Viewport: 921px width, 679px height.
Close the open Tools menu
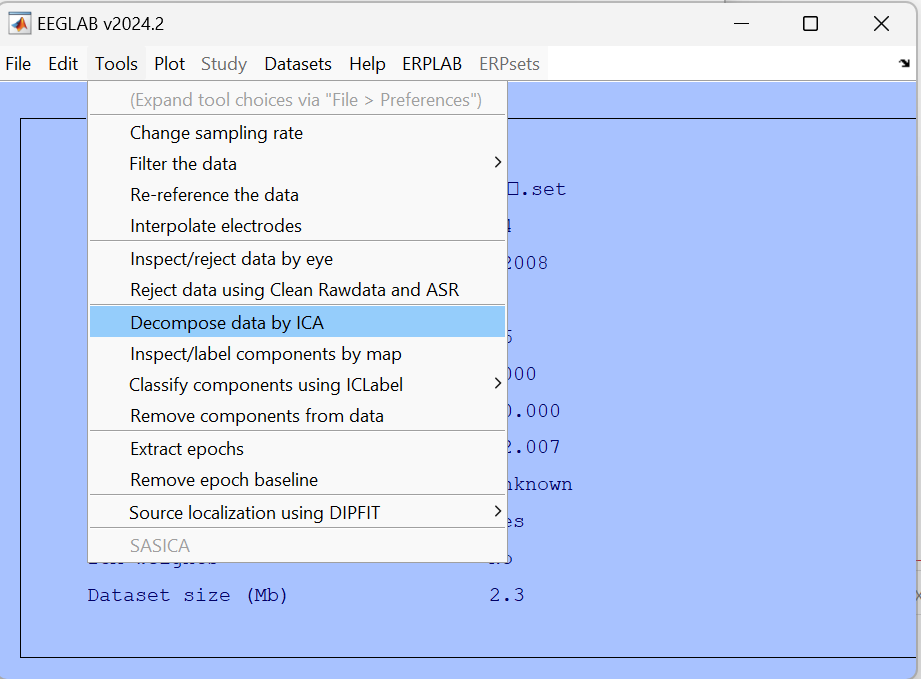point(116,63)
